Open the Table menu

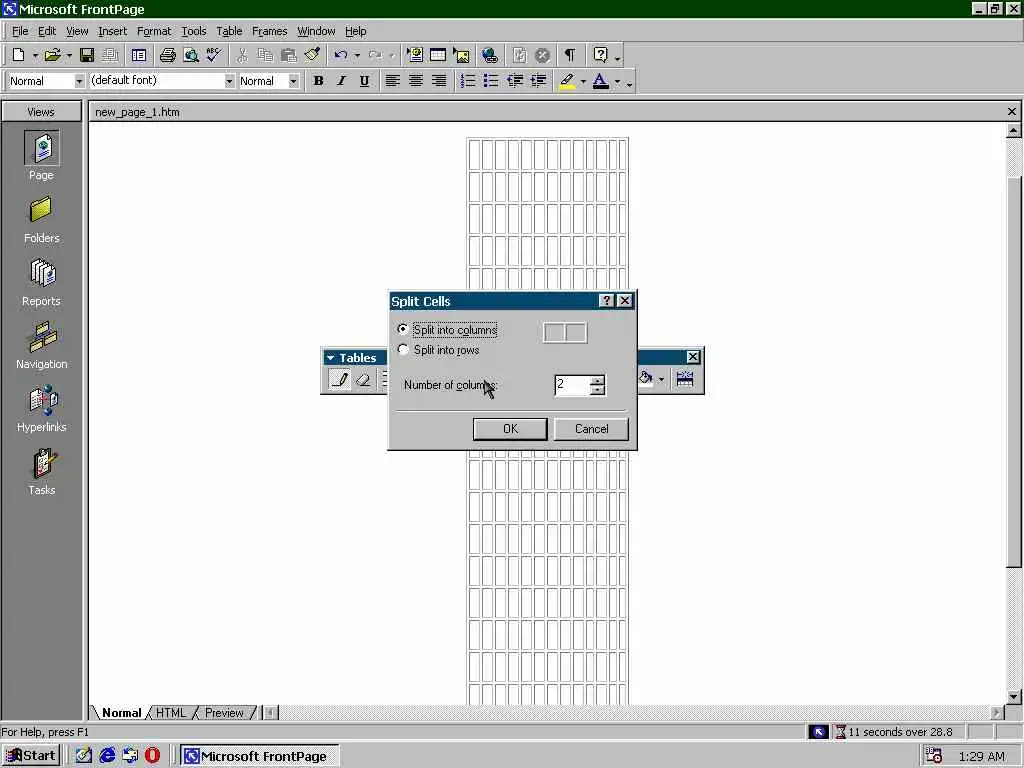229,31
